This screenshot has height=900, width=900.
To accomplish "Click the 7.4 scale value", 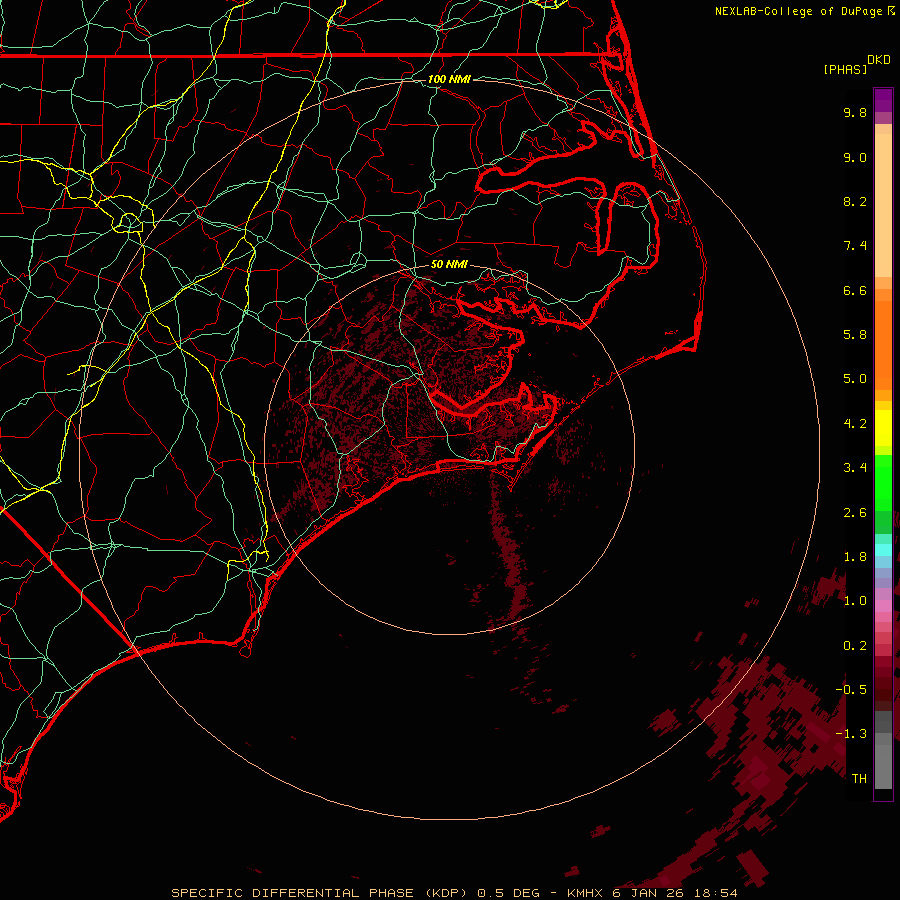I will point(855,246).
